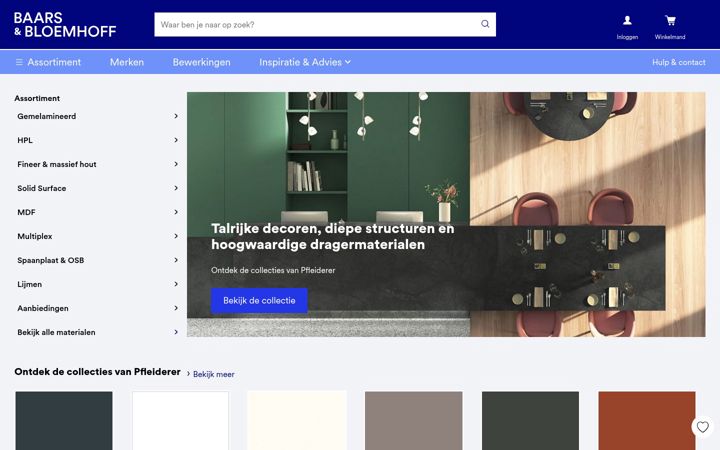
Task: Open the Assortiment menu
Action: (54, 62)
